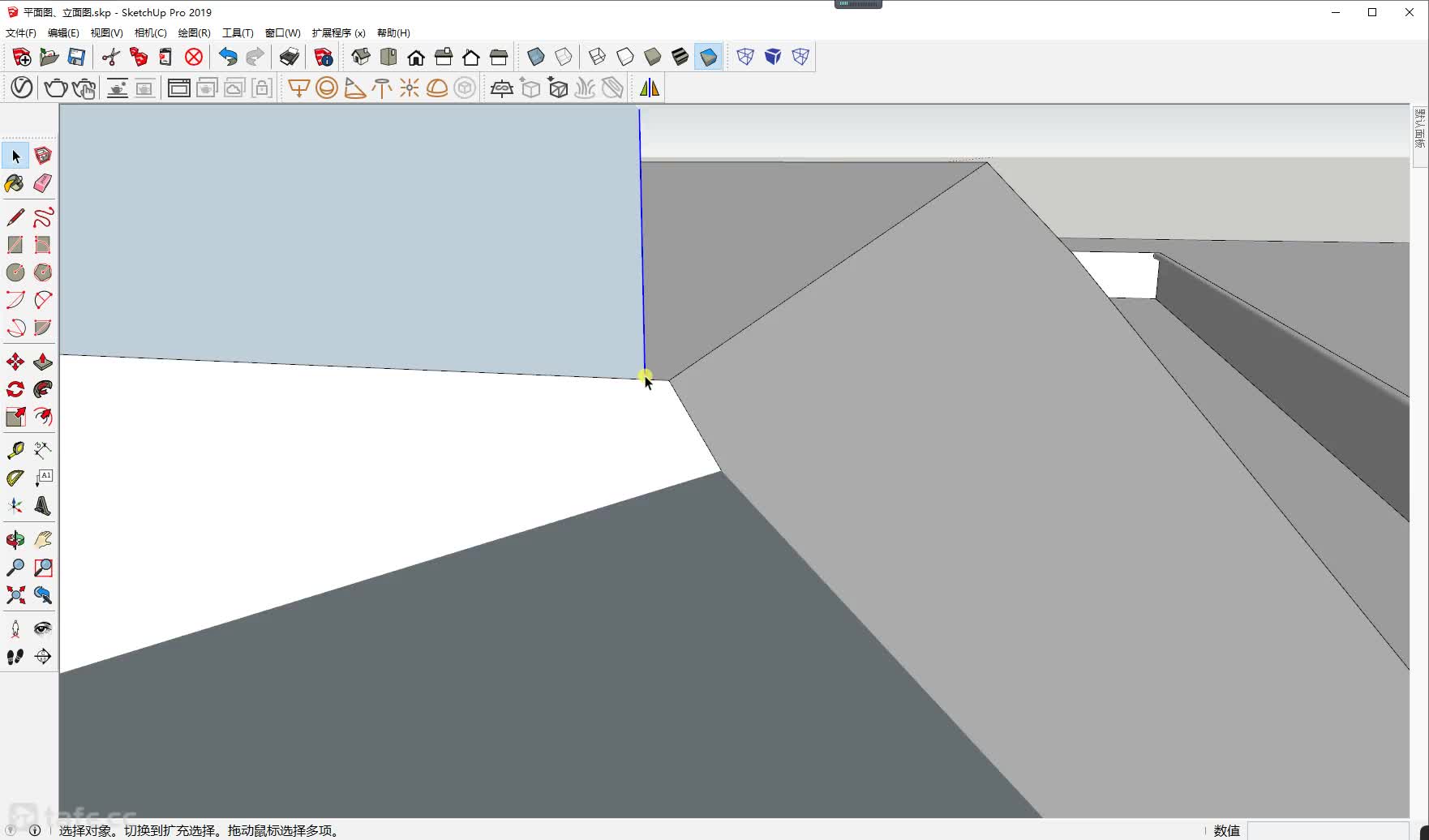Start V-Ray render teapot icon
1429x840 pixels.
(x=56, y=88)
